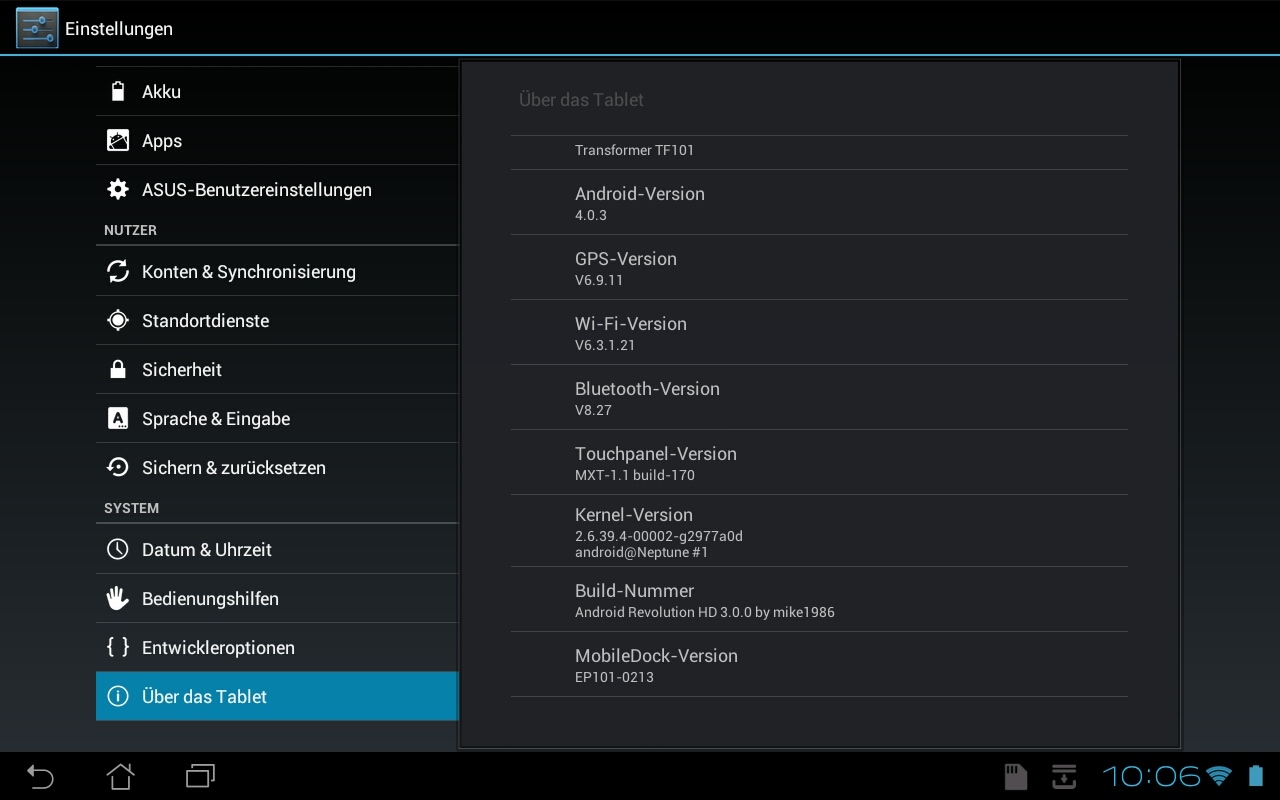Image resolution: width=1280 pixels, height=800 pixels.
Task: Open Standortdienste settings
Action: click(x=277, y=320)
